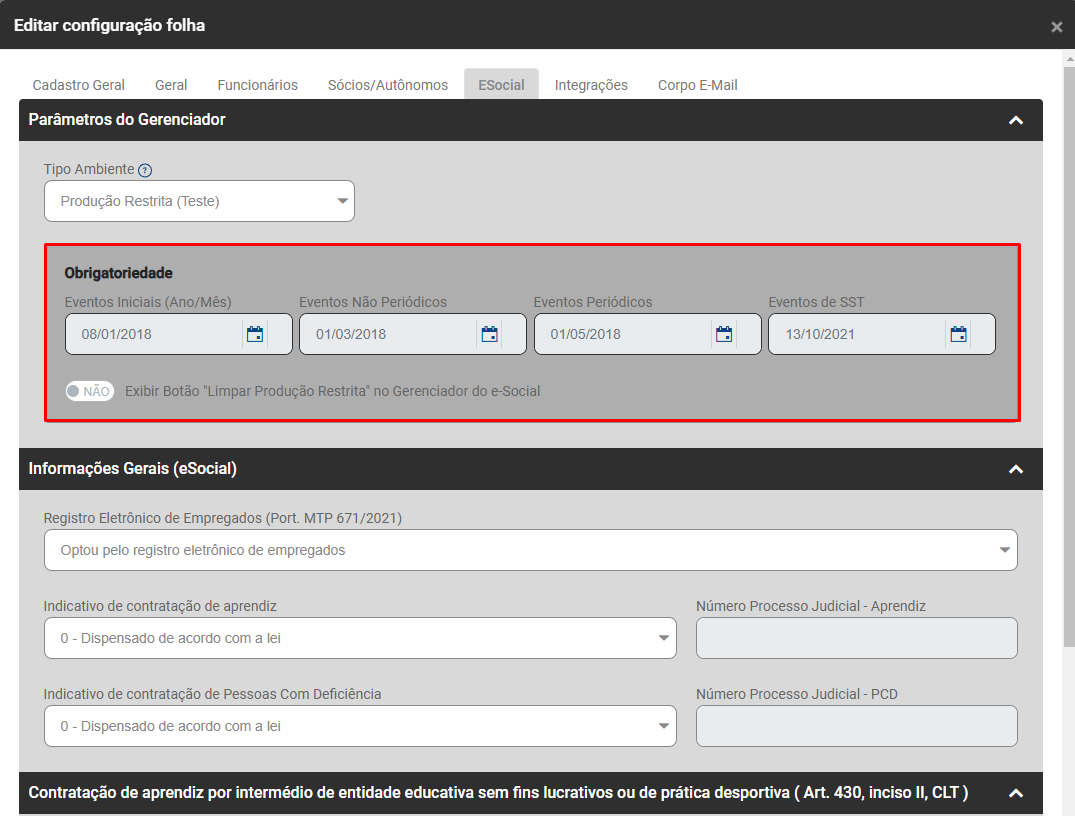Open calendar picker for Eventos de SST
Image resolution: width=1075 pixels, height=816 pixels.
point(958,334)
